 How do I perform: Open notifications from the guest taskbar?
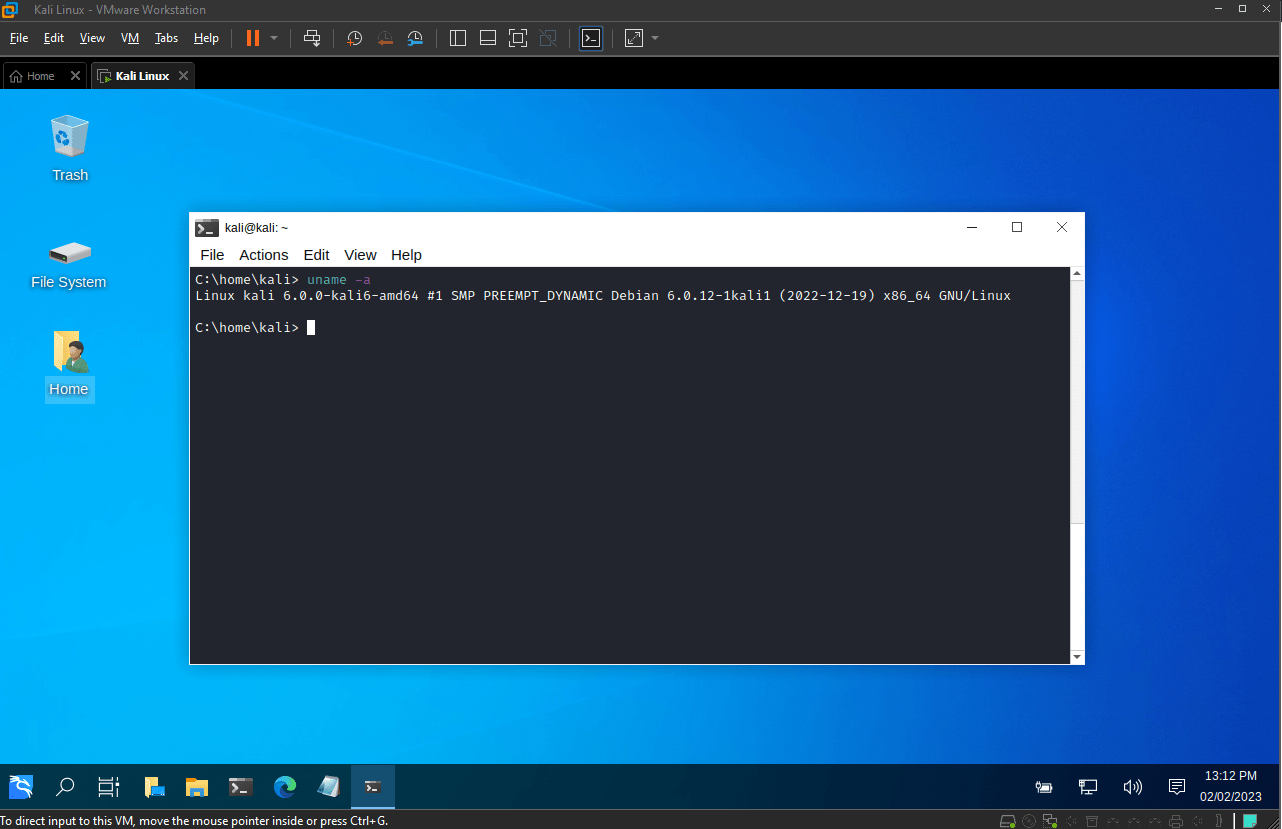pos(1176,787)
